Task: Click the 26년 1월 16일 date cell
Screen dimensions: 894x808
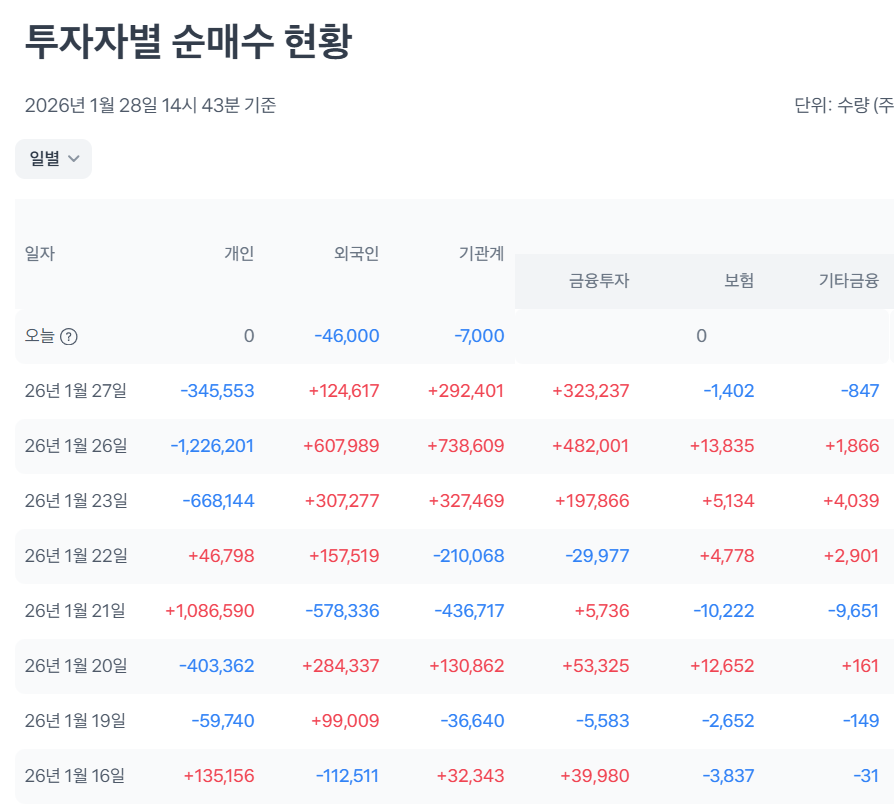Action: [x=76, y=776]
